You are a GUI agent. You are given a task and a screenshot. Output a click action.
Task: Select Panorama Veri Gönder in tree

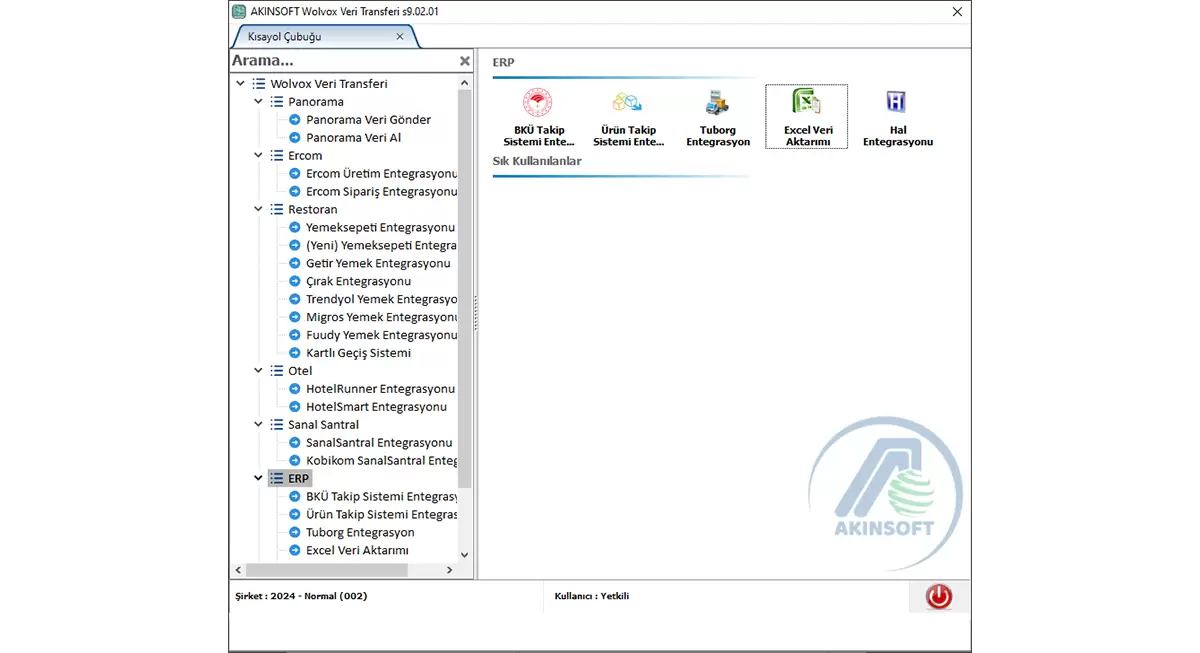[368, 120]
